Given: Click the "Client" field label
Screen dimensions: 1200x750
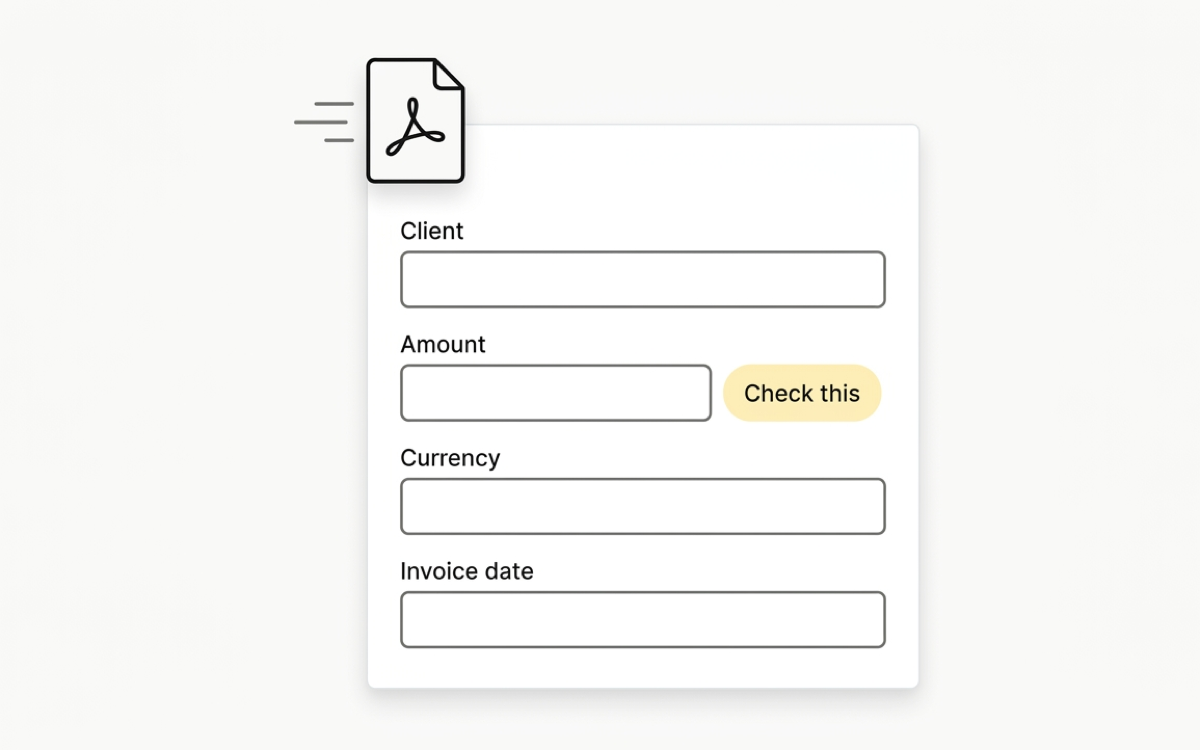Looking at the screenshot, I should 432,231.
